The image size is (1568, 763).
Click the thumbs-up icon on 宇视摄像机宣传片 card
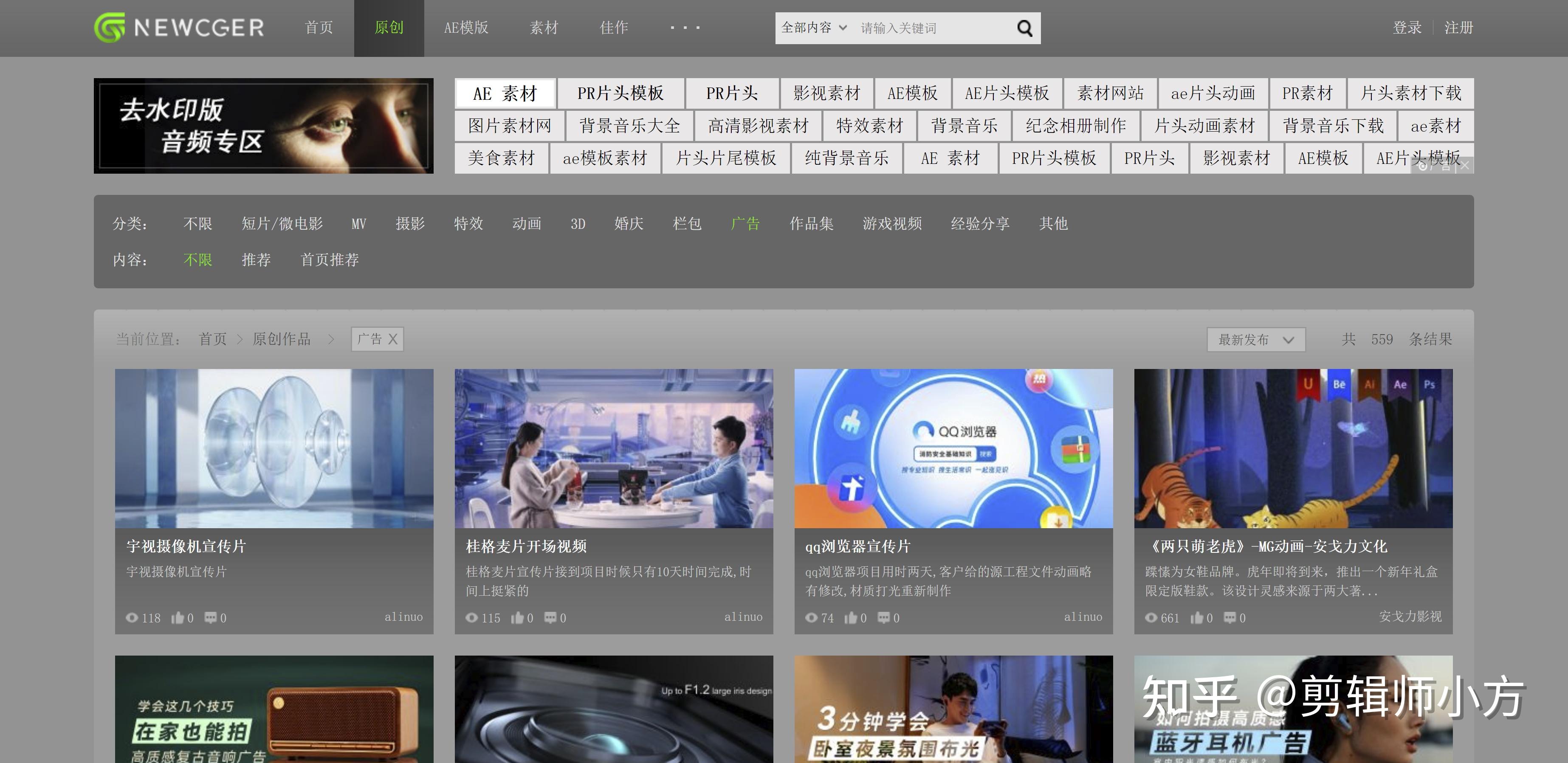[177, 618]
